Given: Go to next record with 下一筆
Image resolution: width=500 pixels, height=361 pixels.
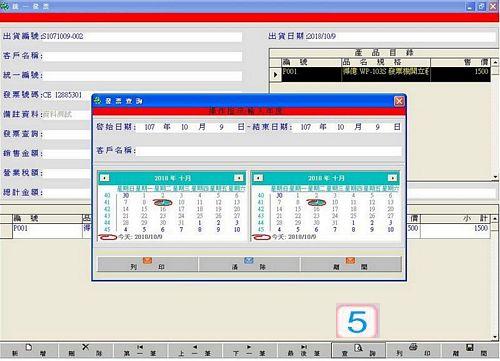Looking at the screenshot, I should pos(249,350).
